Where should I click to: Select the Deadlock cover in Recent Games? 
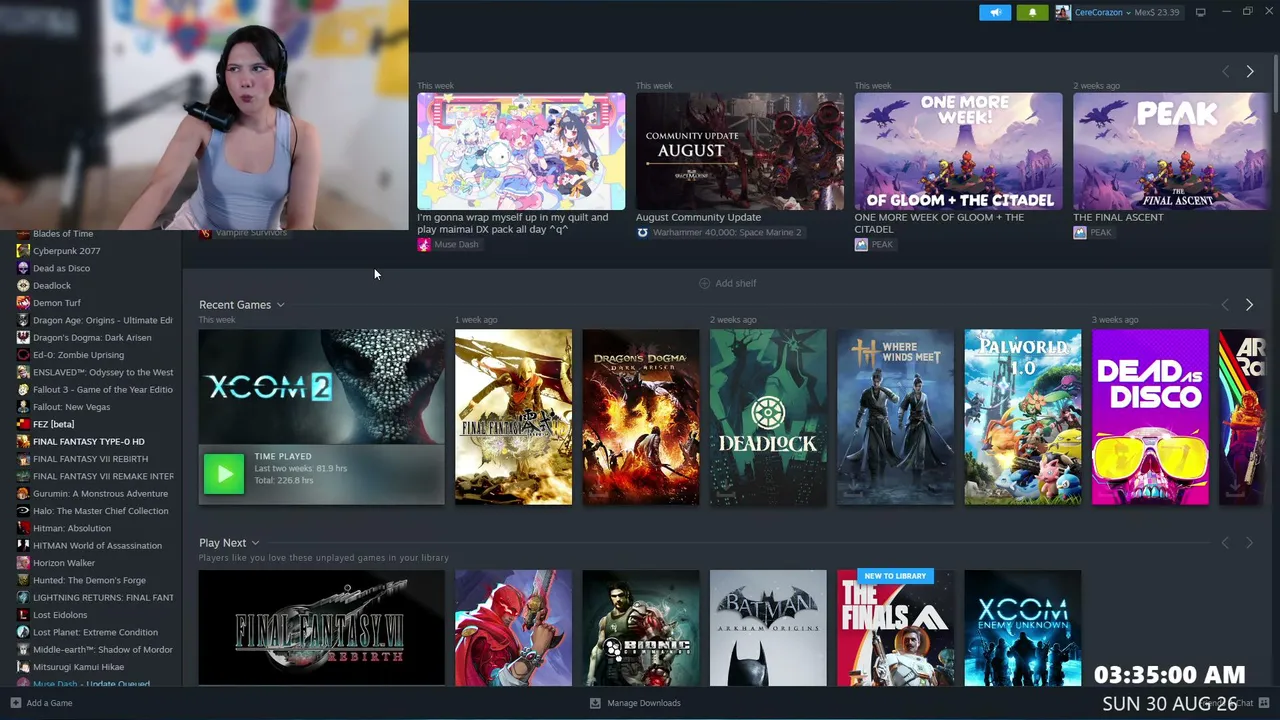click(x=768, y=417)
